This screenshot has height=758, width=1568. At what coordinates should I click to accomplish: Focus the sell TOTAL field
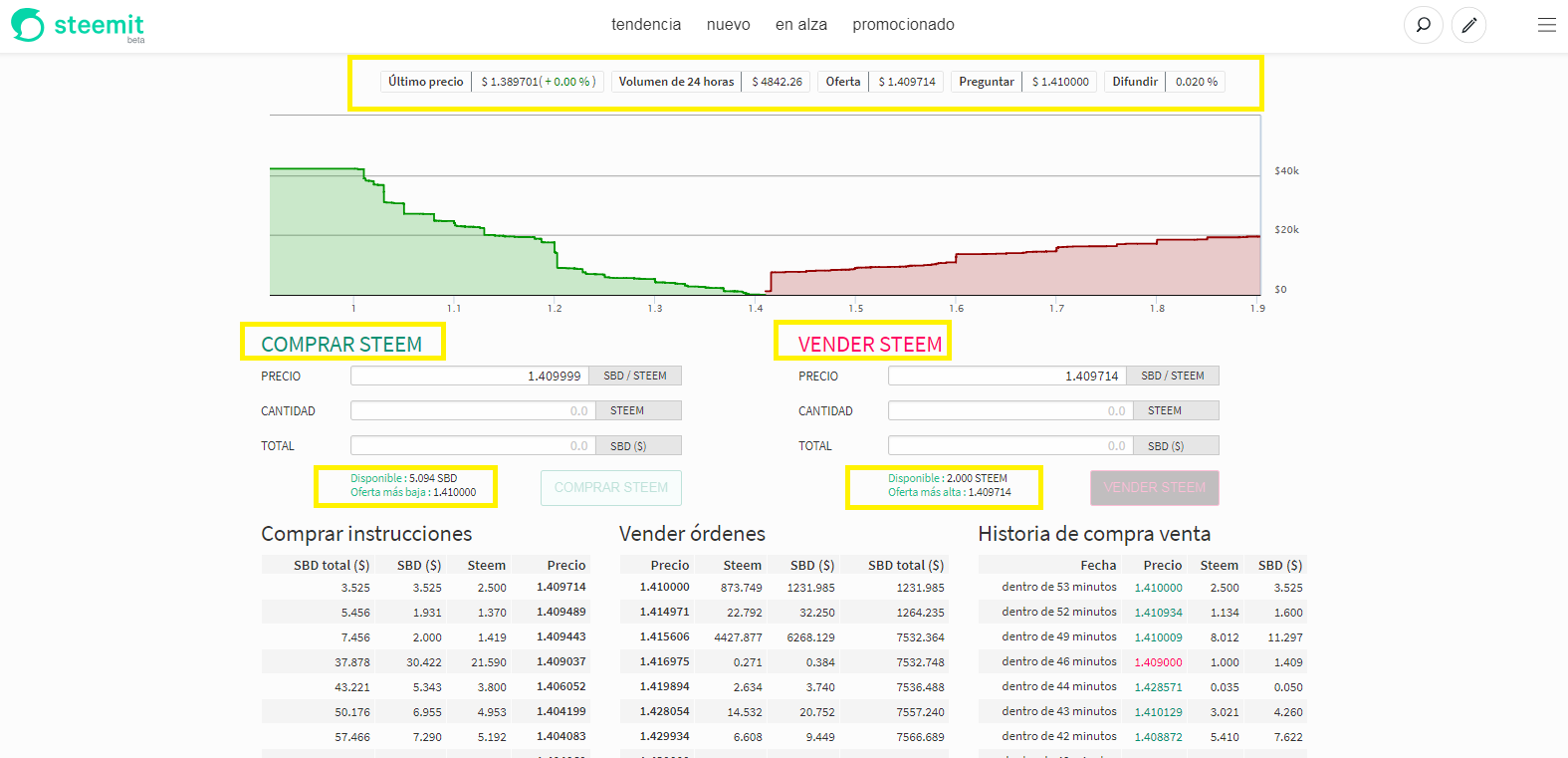click(1010, 445)
